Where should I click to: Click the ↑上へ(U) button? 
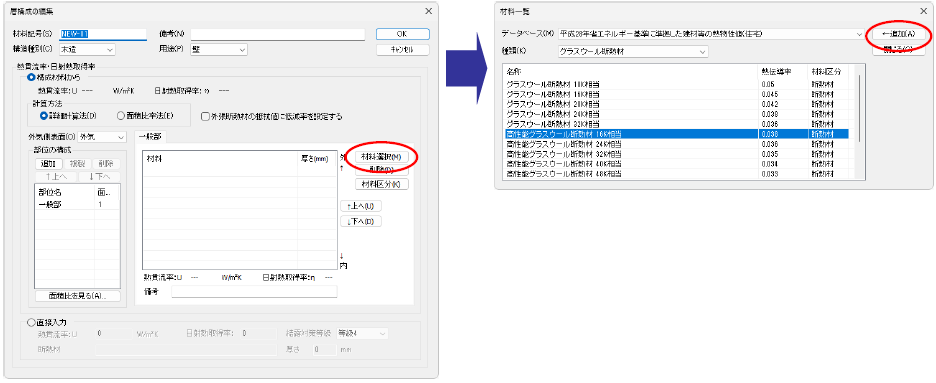(x=360, y=206)
